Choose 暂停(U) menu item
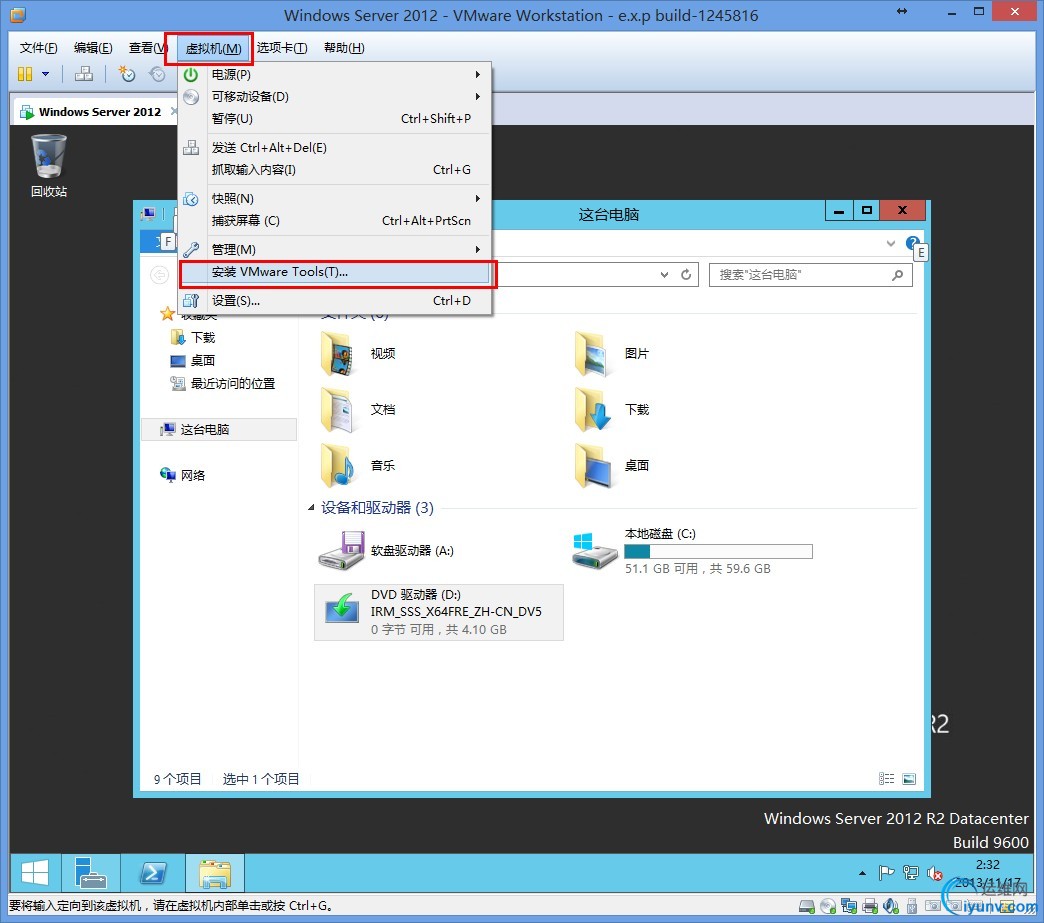 336,119
